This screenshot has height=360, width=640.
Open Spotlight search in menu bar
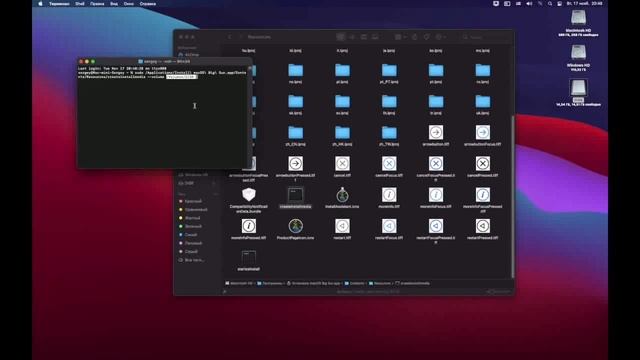(550, 4)
